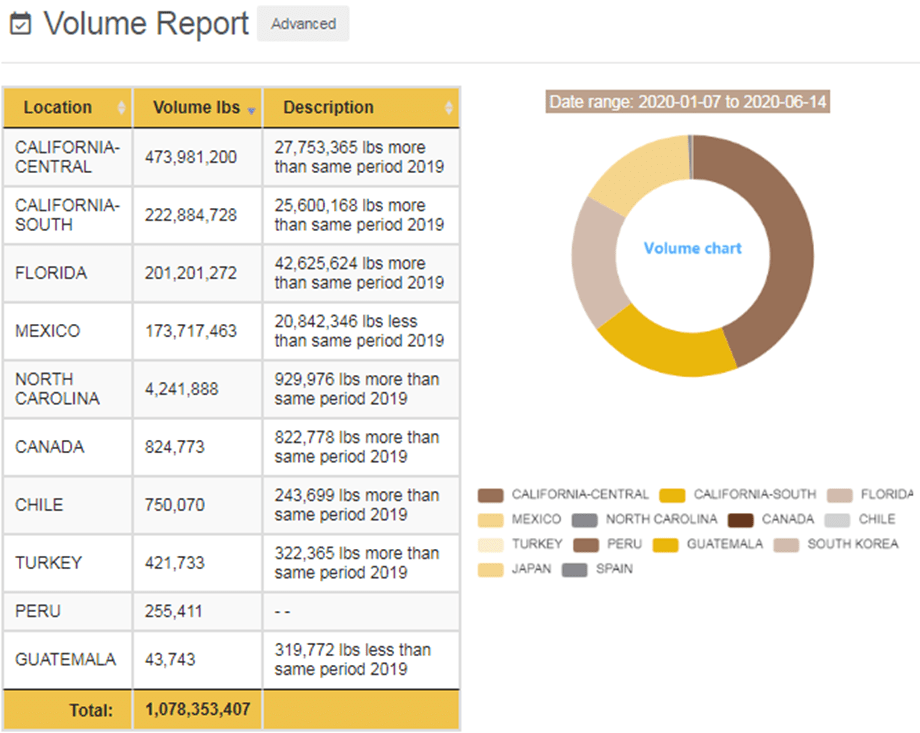Click the Volume Report page title

pyautogui.click(x=147, y=24)
